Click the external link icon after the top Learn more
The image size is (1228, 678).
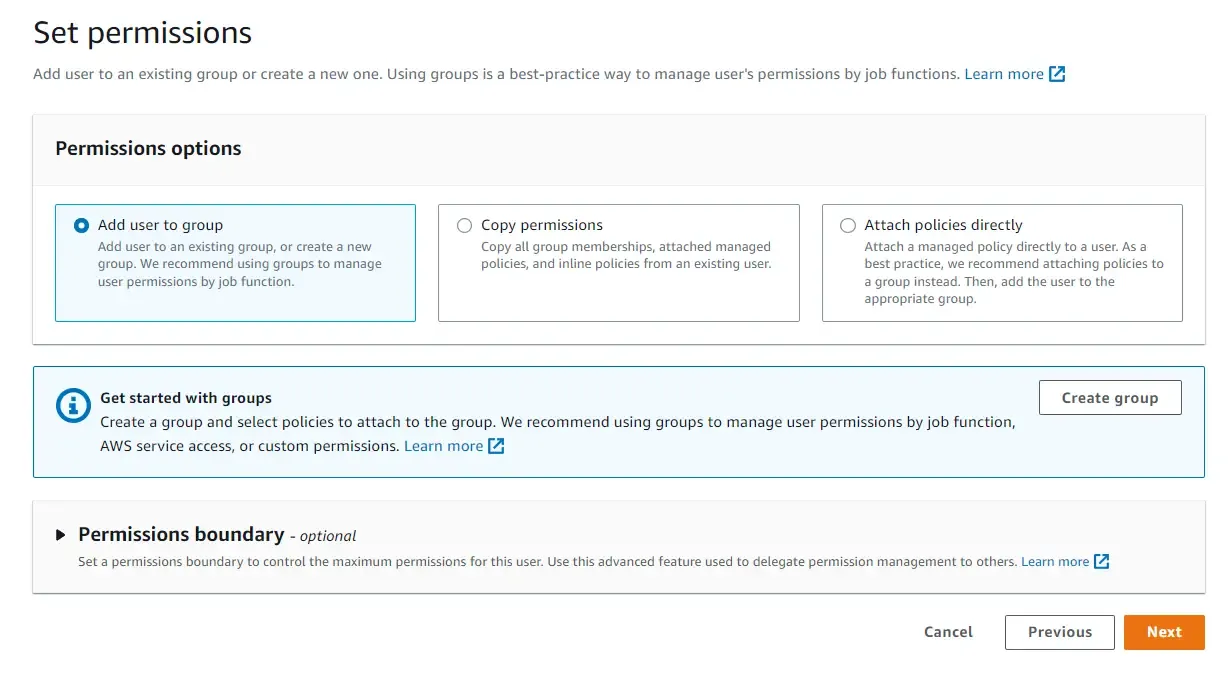coord(1059,73)
